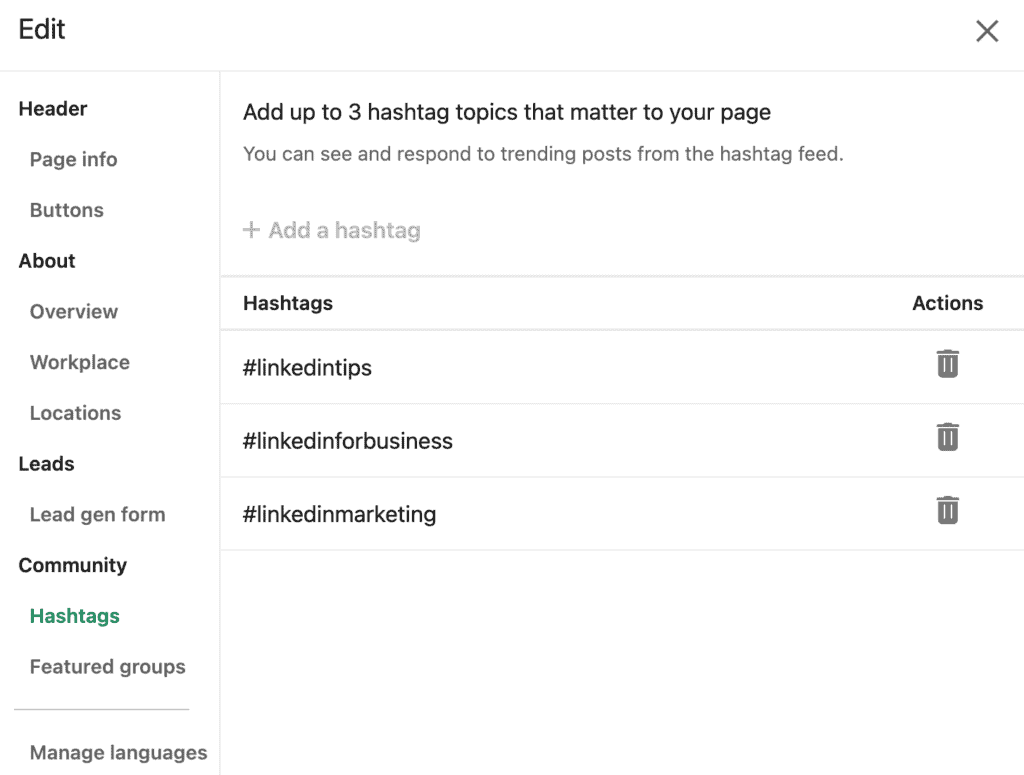Go to Buttons settings
The width and height of the screenshot is (1024, 775).
click(x=67, y=210)
